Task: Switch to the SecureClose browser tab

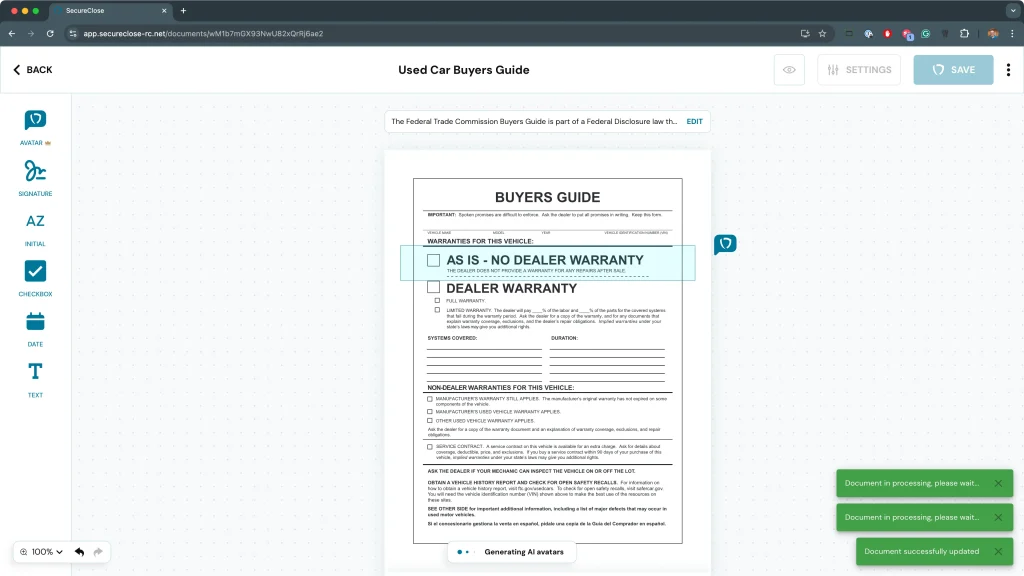Action: pyautogui.click(x=110, y=10)
